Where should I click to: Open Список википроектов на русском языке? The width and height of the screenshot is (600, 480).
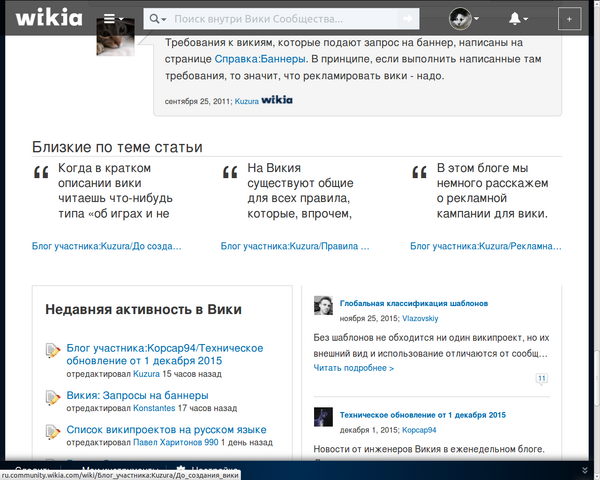pyautogui.click(x=166, y=429)
